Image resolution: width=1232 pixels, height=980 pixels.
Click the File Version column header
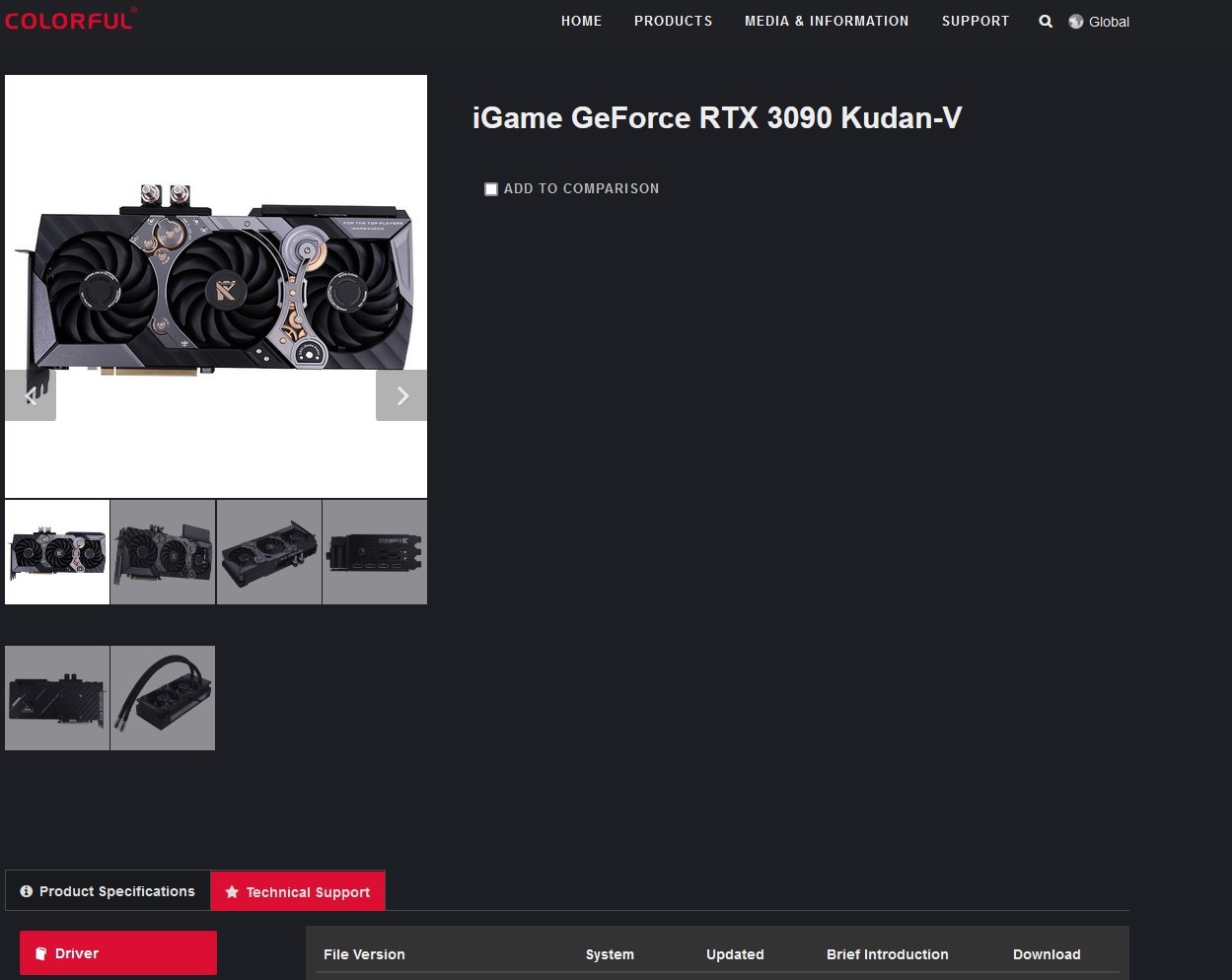pos(364,954)
